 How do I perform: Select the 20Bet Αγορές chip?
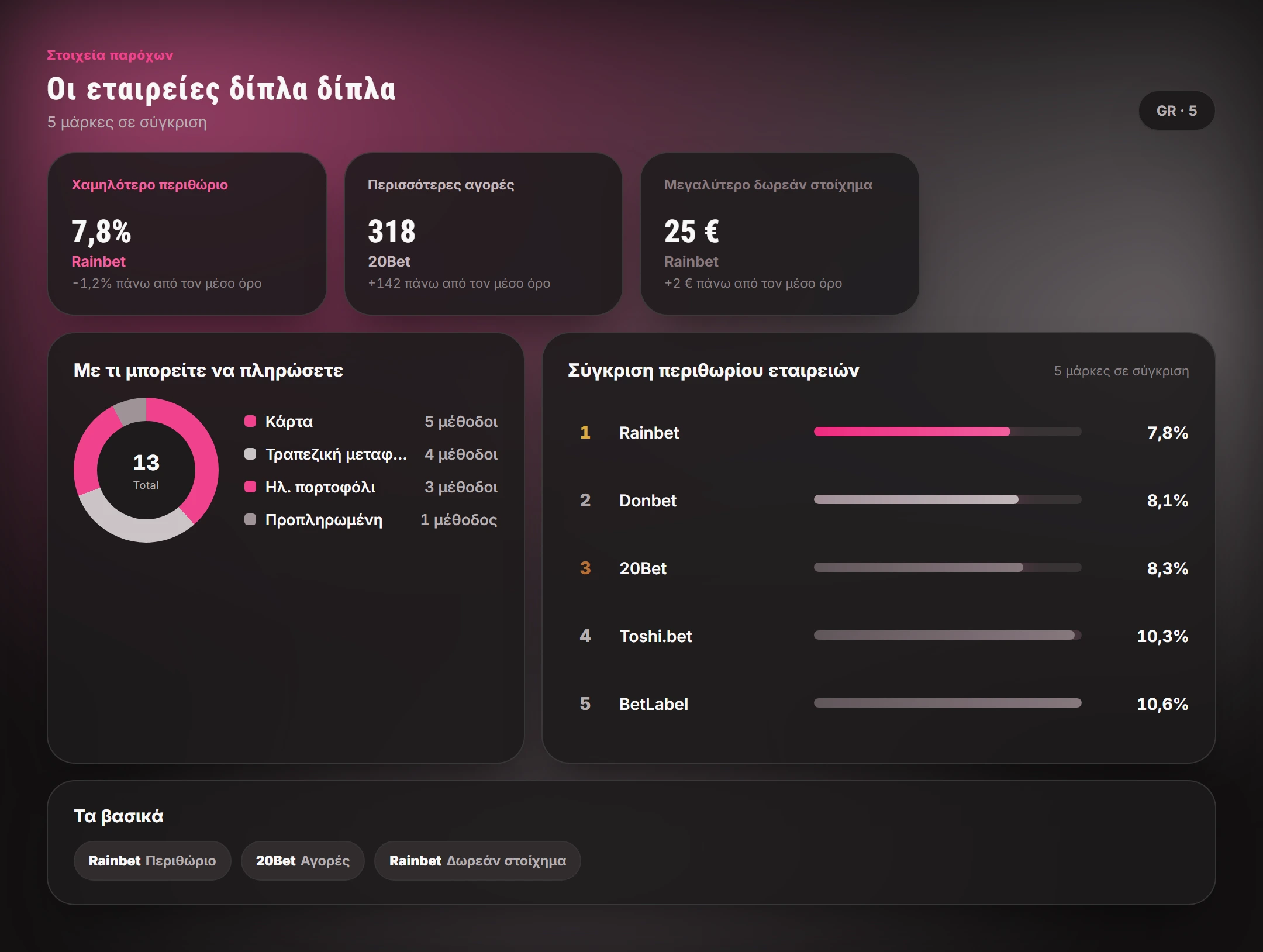(x=302, y=861)
